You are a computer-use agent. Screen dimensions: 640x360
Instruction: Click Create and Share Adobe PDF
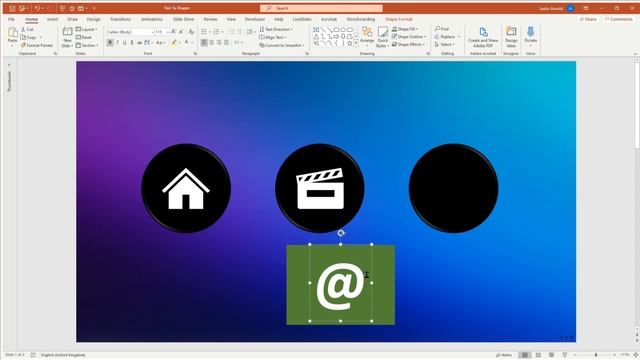coord(483,37)
